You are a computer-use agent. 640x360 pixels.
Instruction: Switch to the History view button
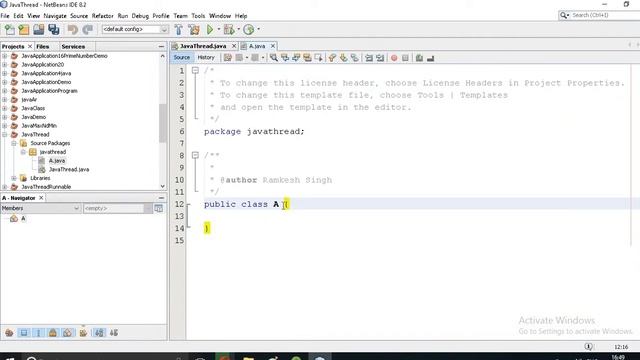pos(206,58)
